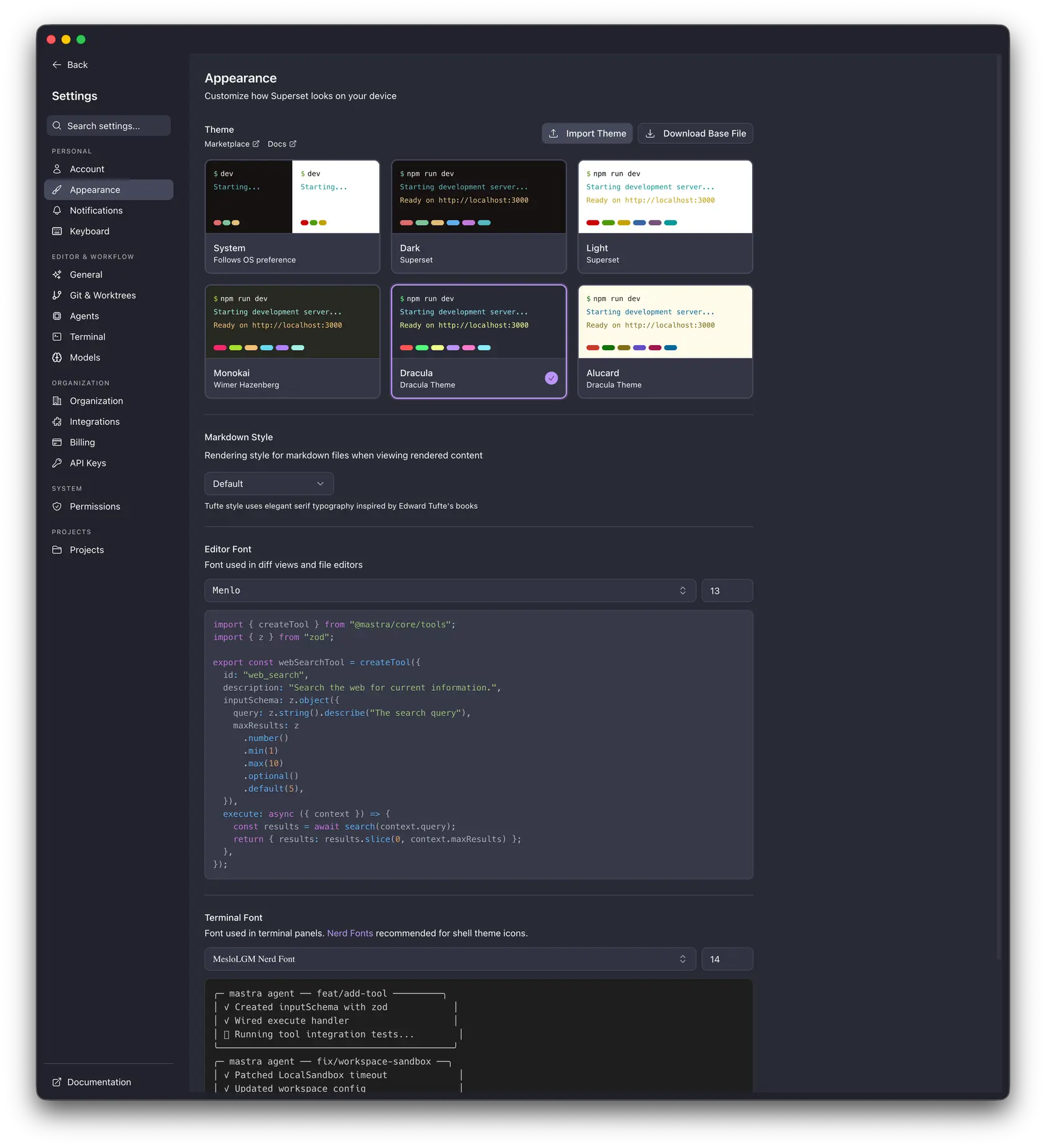Select the Alucard theme card
The width and height of the screenshot is (1046, 1148).
pos(665,341)
